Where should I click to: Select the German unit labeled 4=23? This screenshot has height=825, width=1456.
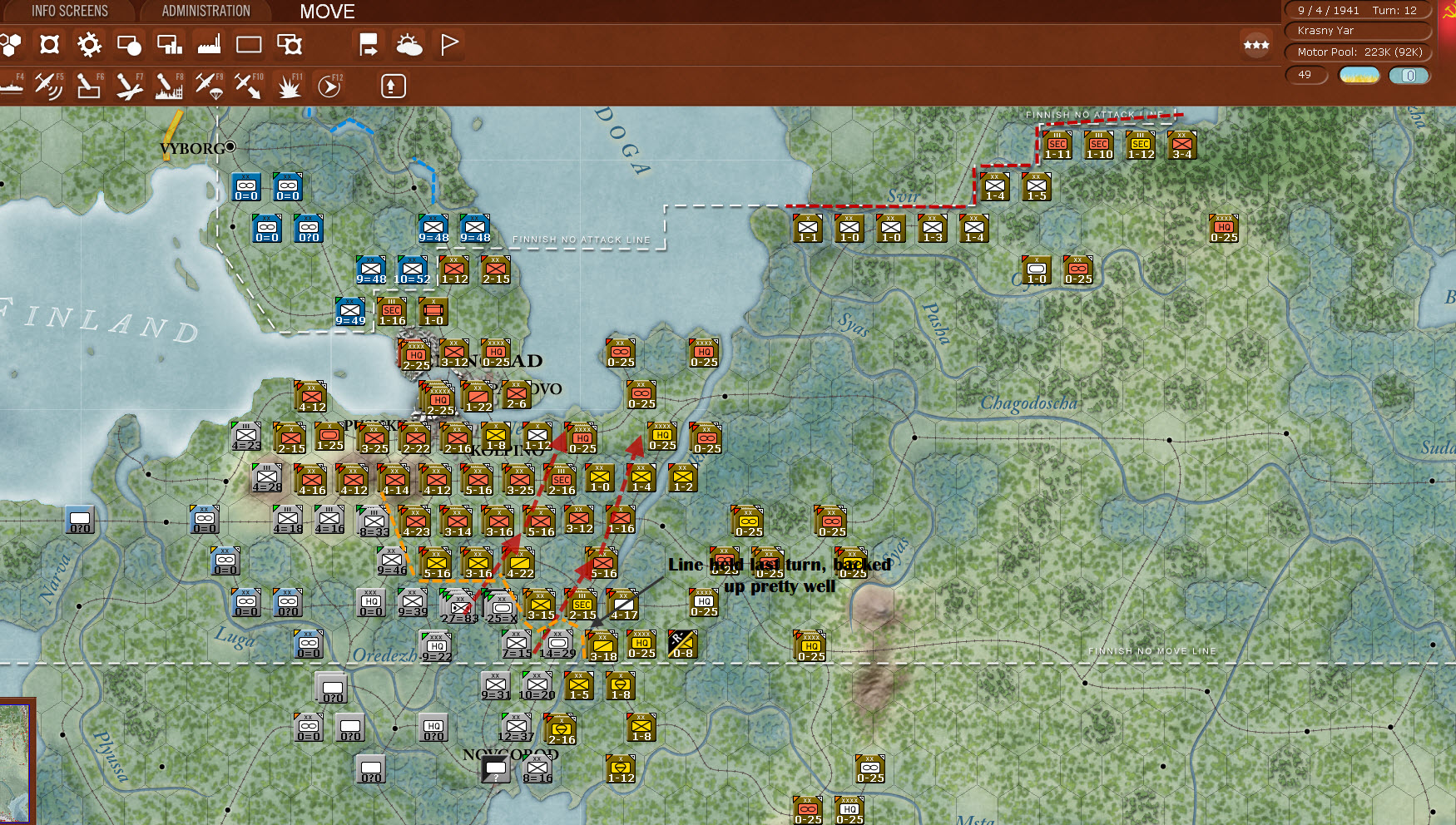(246, 437)
